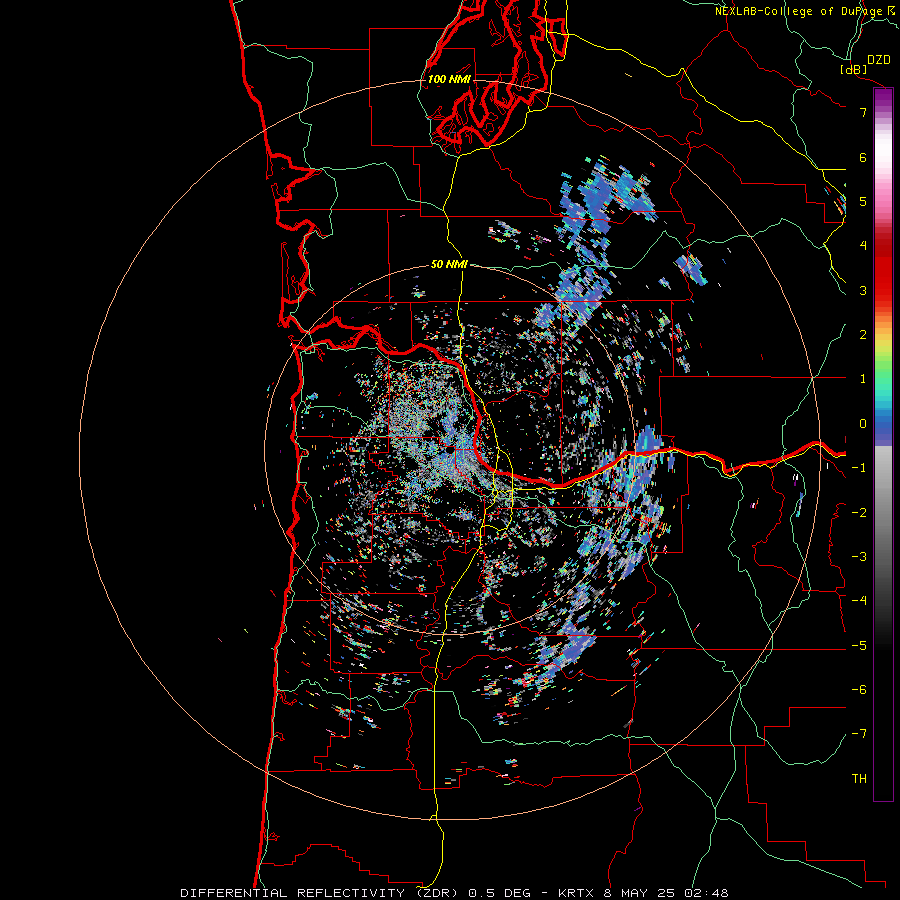Click the 1 value on the color scale

pyautogui.click(x=863, y=379)
